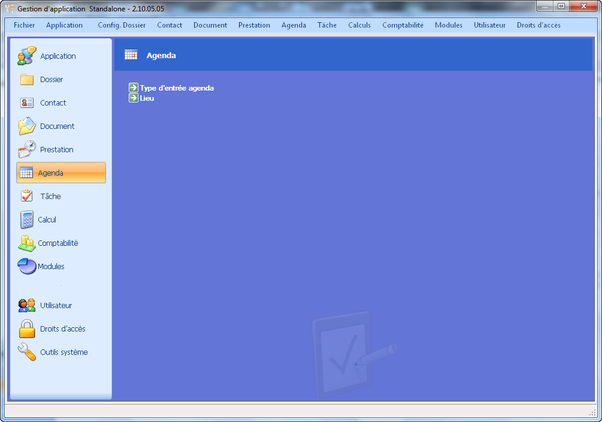
Task: Select the Utilisateur people icon
Action: [x=27, y=305]
